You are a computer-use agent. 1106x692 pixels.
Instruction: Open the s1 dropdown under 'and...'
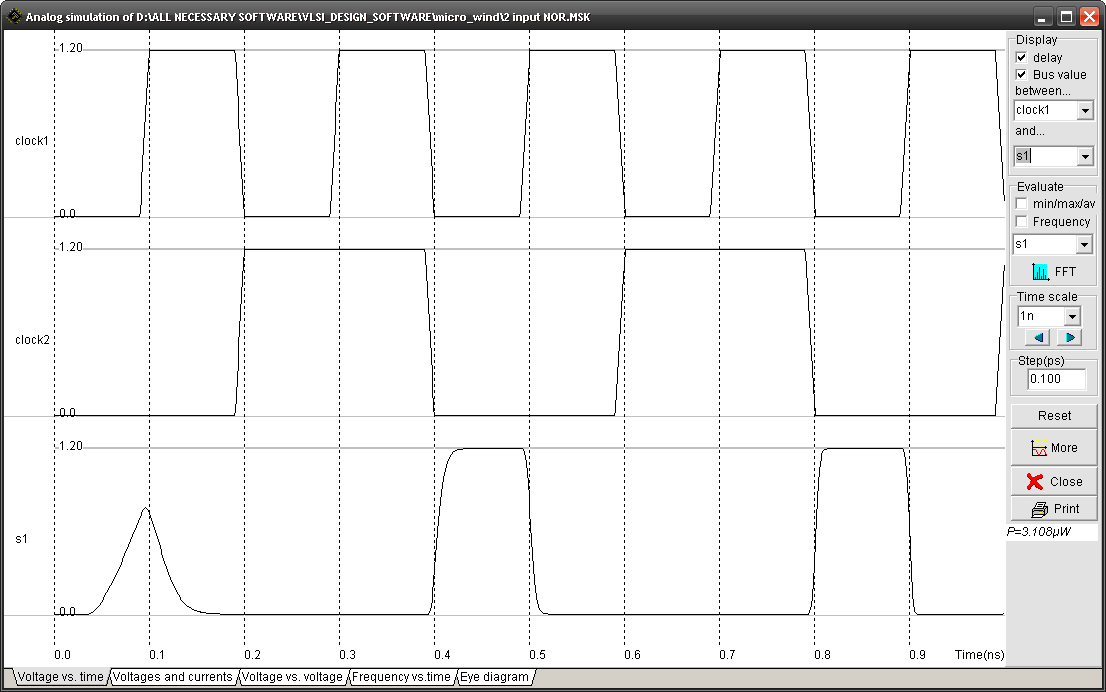click(1086, 155)
